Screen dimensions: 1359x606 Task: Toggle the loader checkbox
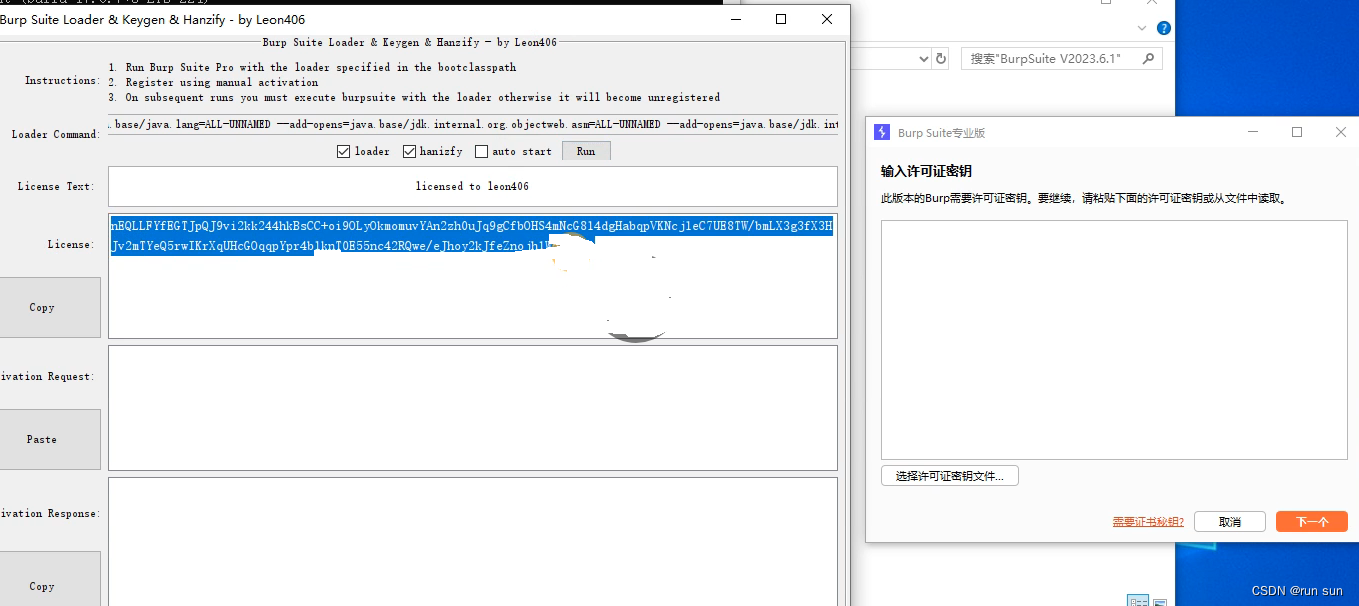(343, 151)
